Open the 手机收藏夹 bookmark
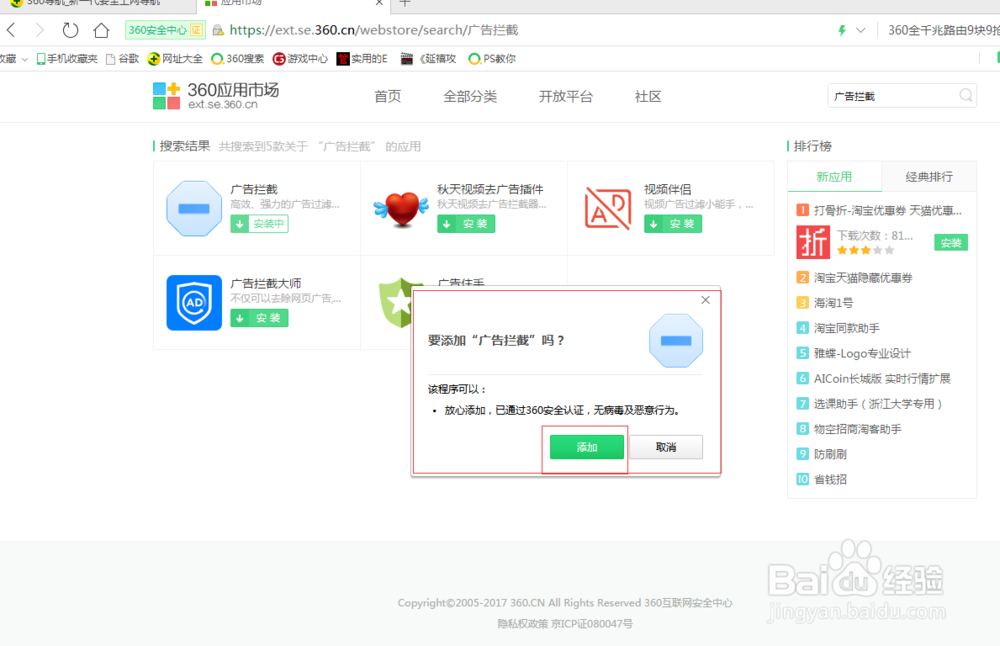 67,59
